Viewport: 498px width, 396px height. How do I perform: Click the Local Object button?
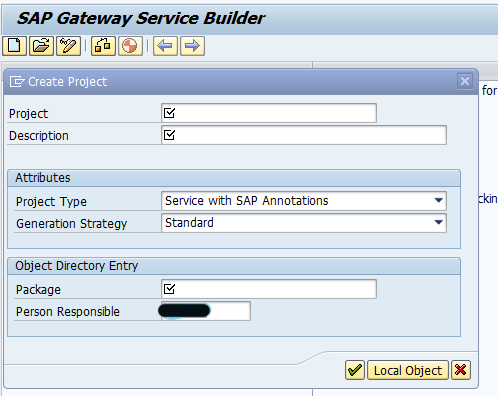click(x=408, y=370)
